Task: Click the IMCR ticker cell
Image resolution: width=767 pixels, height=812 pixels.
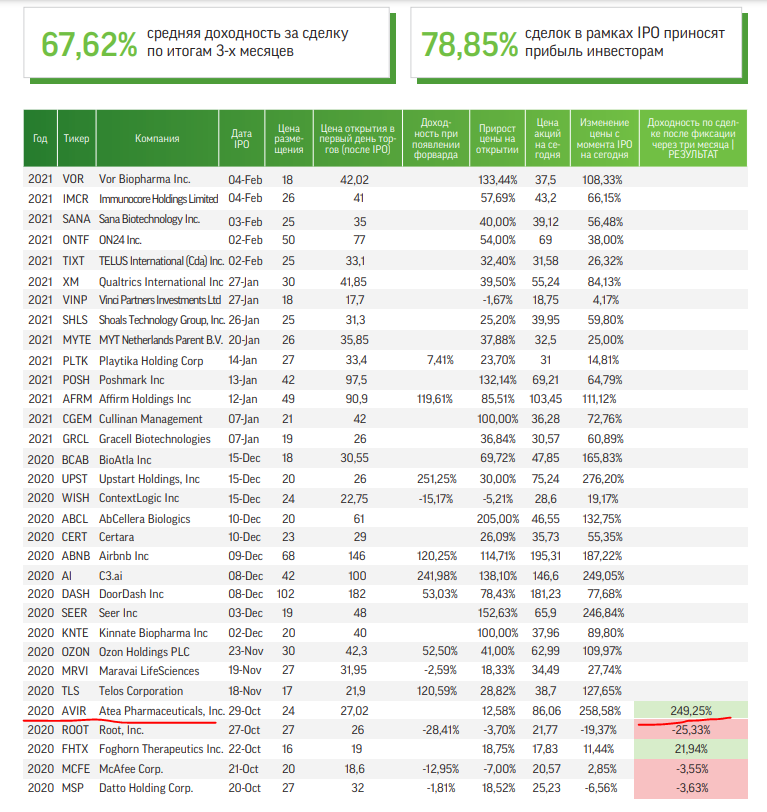Action: [76, 199]
